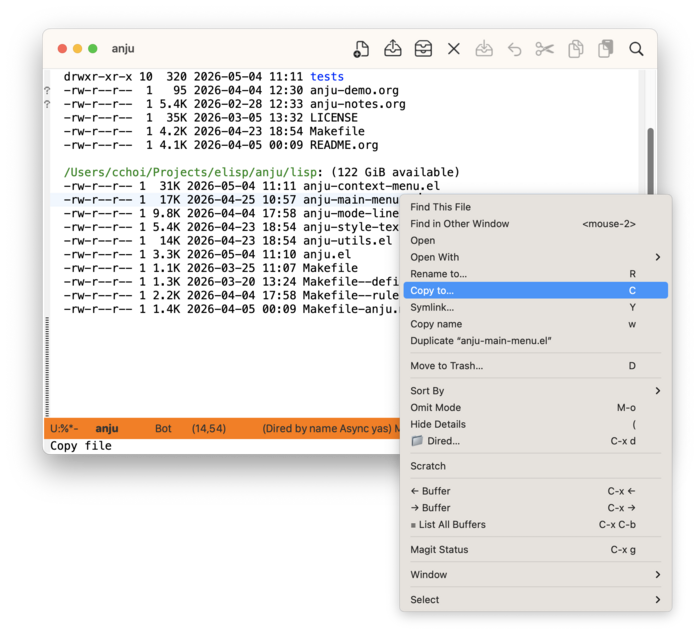This screenshot has width=700, height=632.
Task: Open Magit Status from menu
Action: click(536, 549)
